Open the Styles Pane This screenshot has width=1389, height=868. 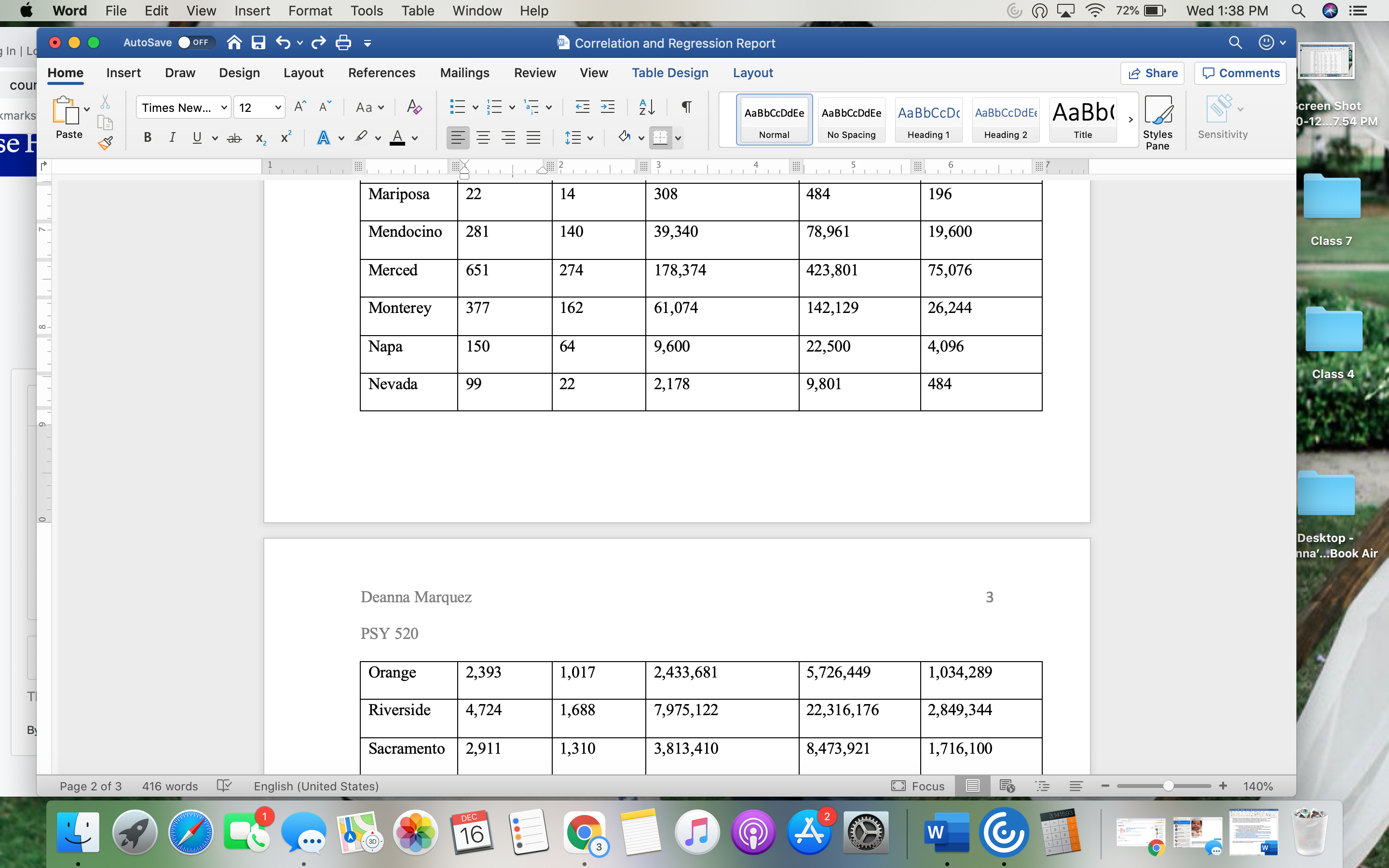pyautogui.click(x=1157, y=122)
